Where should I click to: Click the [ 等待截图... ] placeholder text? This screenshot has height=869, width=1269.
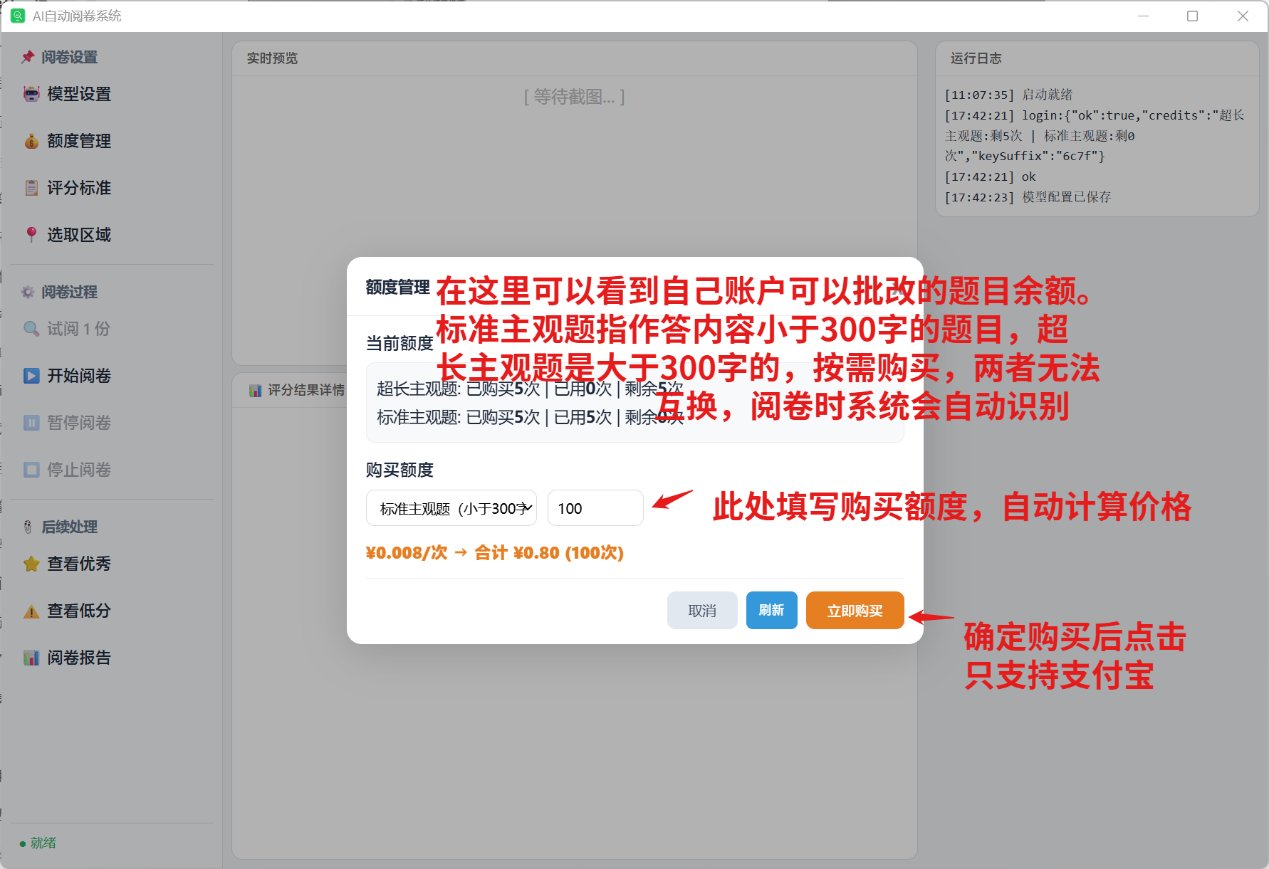click(x=574, y=97)
